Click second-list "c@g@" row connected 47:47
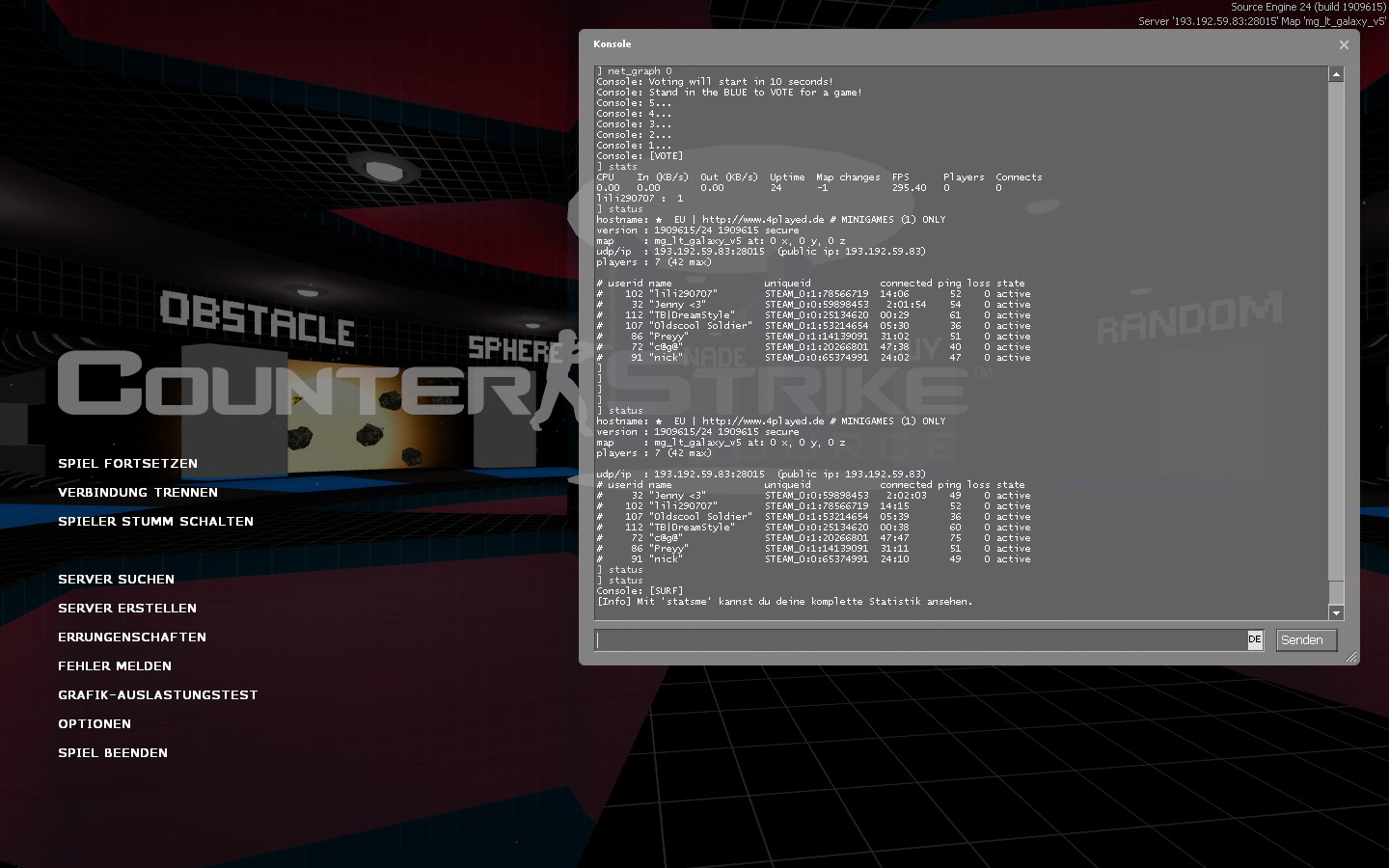 pos(813,538)
